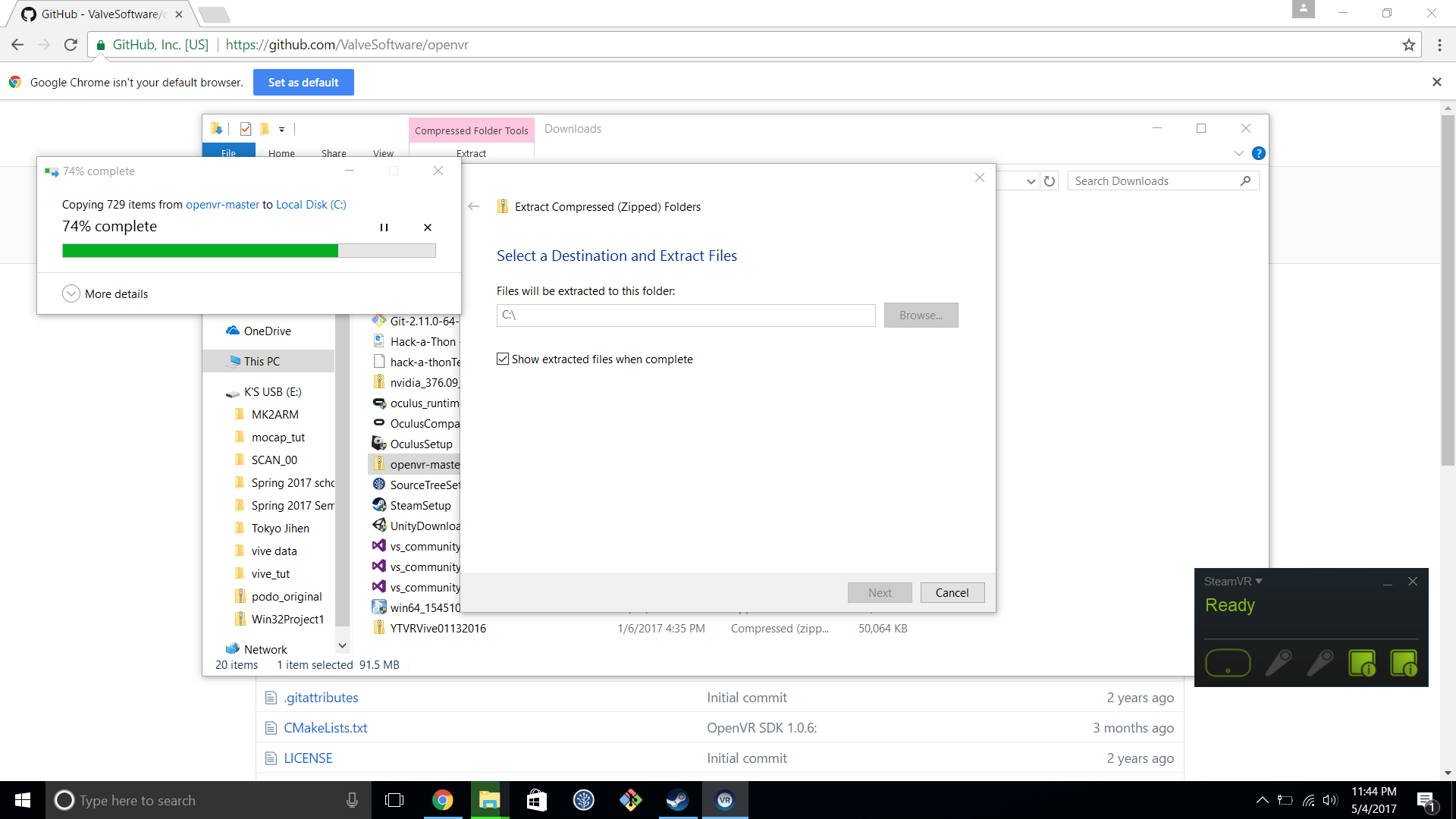Select OneDrive in the navigation pane
This screenshot has width=1456, height=819.
point(259,331)
